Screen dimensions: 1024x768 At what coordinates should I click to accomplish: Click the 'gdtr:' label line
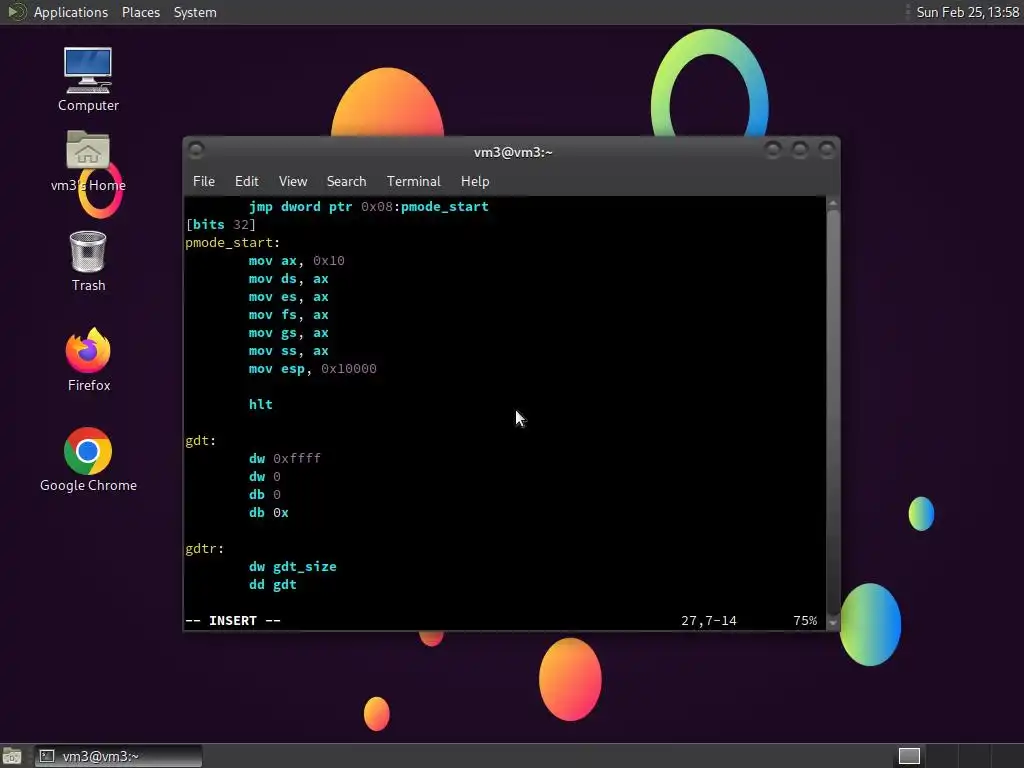tap(204, 549)
